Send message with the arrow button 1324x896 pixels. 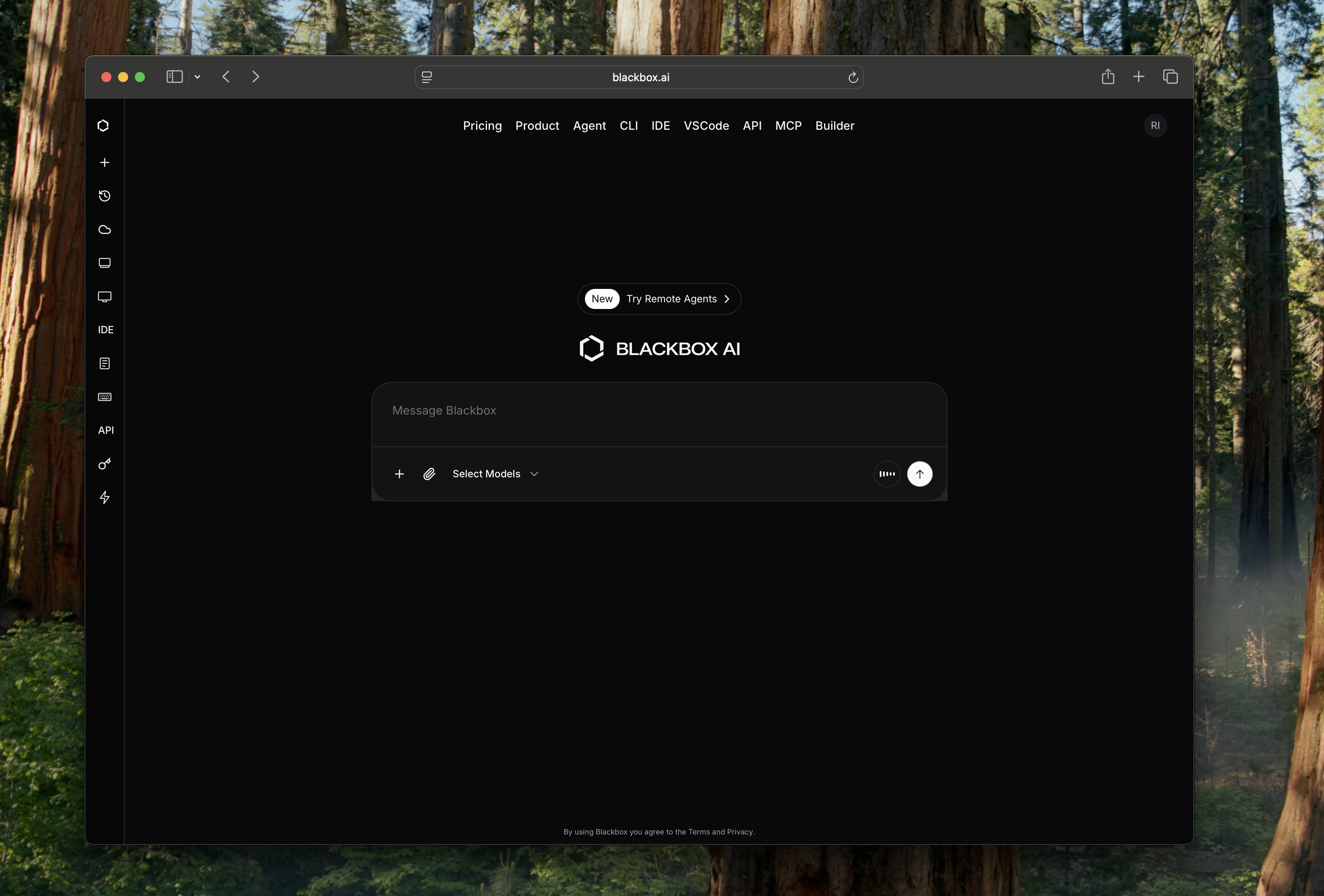pyautogui.click(x=920, y=474)
